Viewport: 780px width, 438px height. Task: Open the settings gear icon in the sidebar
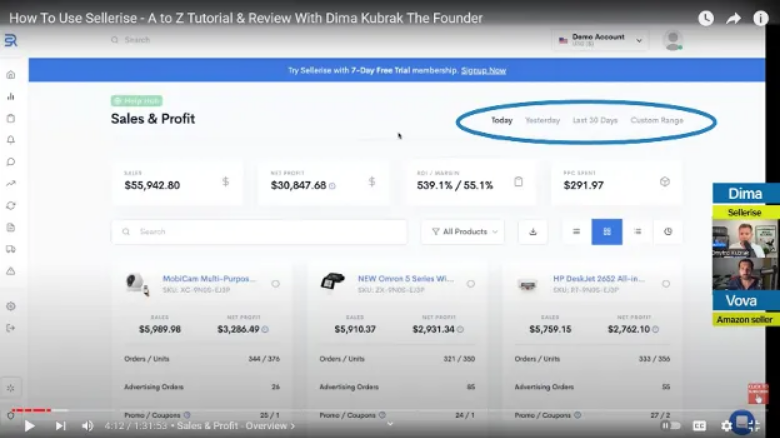pos(11,306)
